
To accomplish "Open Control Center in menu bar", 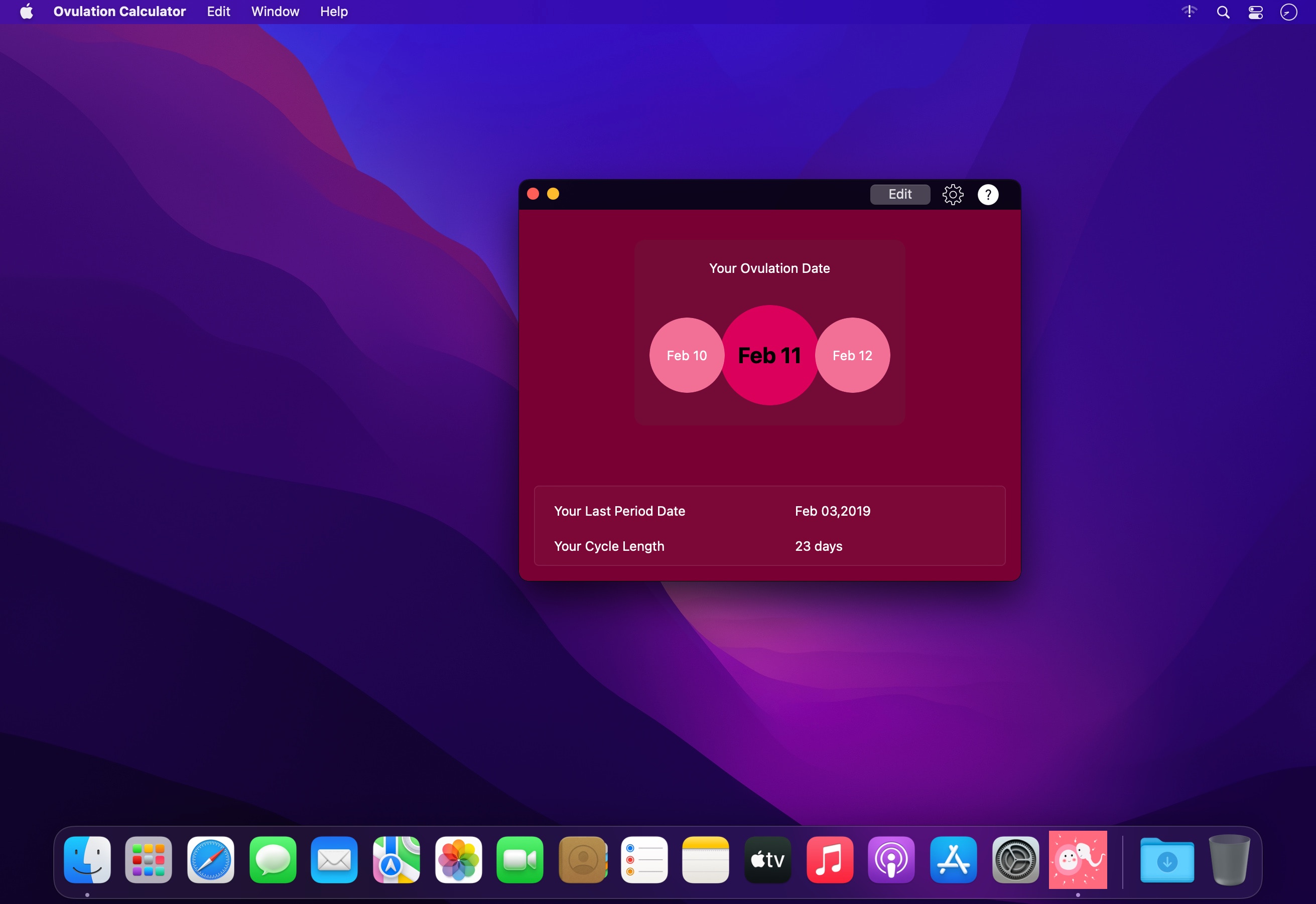I will point(1255,12).
